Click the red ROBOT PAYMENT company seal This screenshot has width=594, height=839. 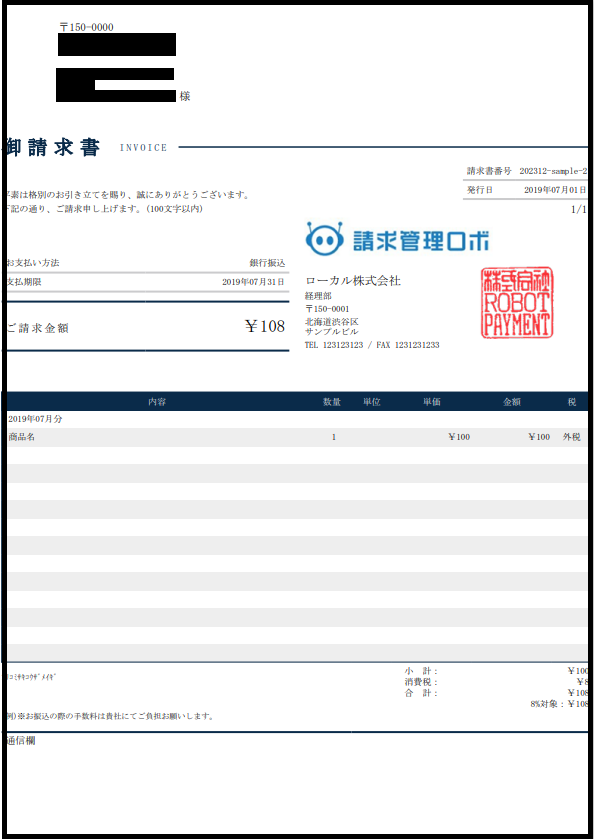coord(516,303)
